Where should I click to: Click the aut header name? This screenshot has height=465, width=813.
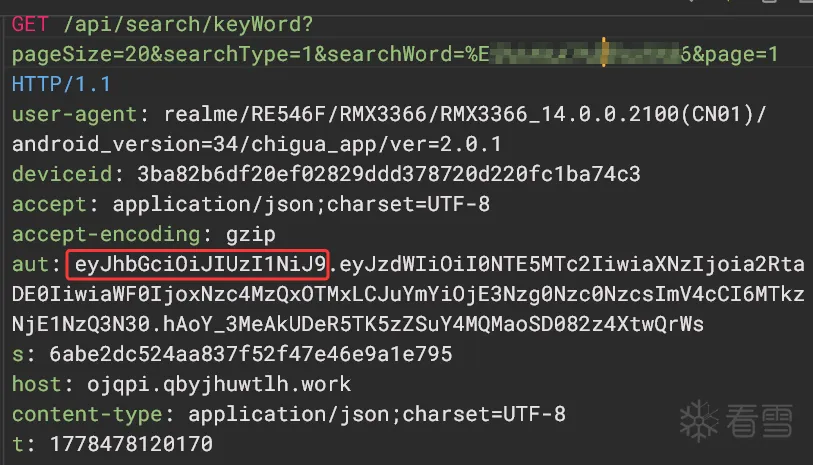[30, 264]
